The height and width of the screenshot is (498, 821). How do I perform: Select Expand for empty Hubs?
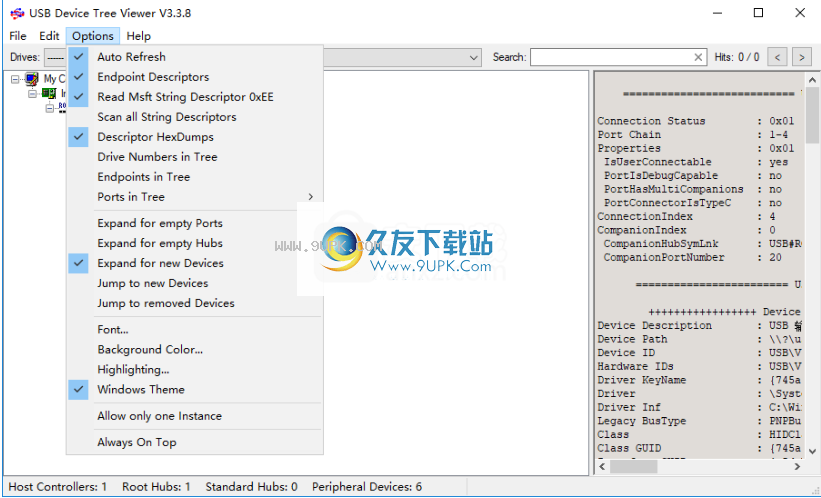(195, 243)
